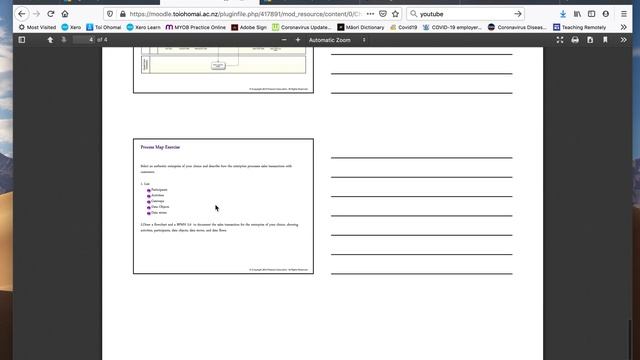The width and height of the screenshot is (640, 360).
Task: Open the Toi Ohomai bookmark
Action: (104, 27)
